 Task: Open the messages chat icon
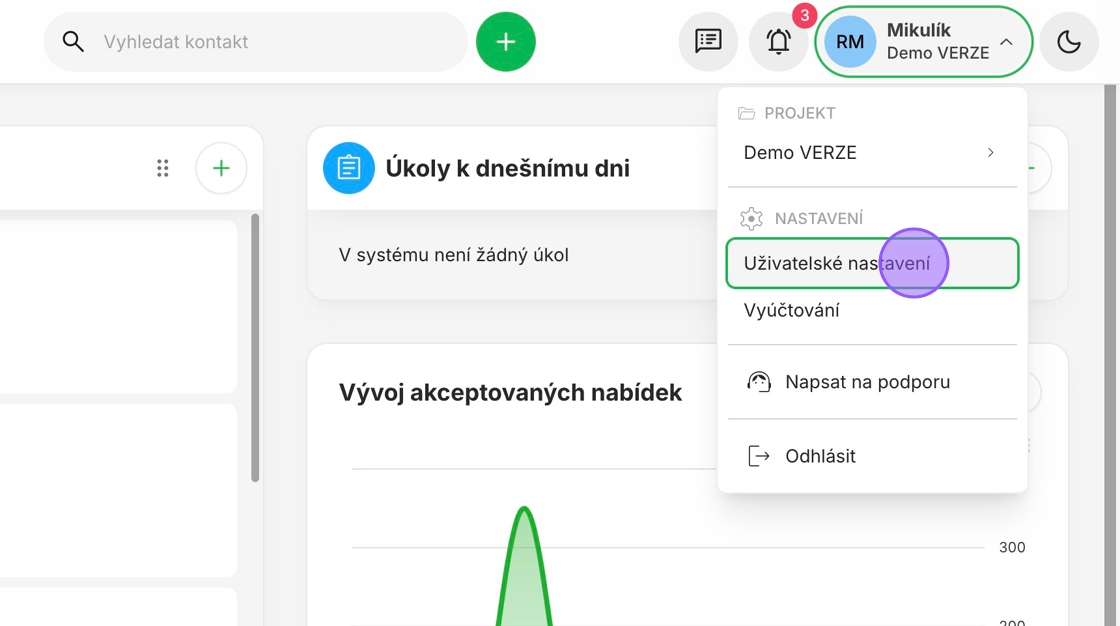708,41
